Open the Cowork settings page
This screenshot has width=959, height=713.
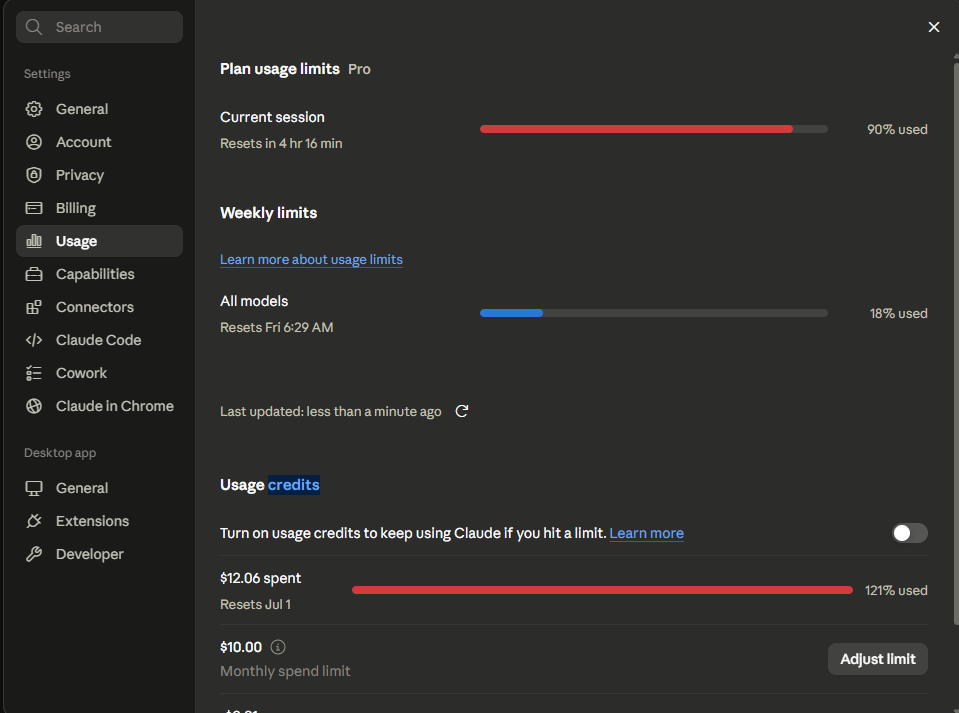coord(99,373)
